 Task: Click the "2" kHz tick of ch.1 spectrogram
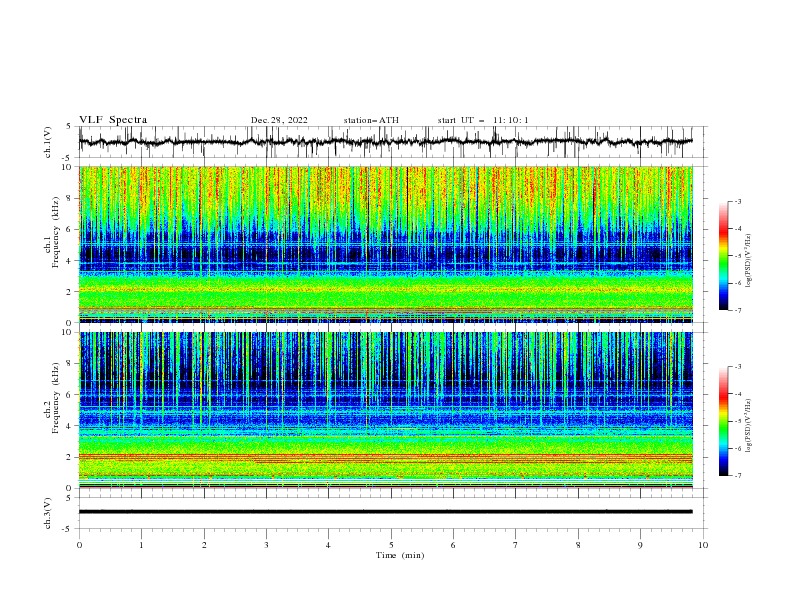70,292
